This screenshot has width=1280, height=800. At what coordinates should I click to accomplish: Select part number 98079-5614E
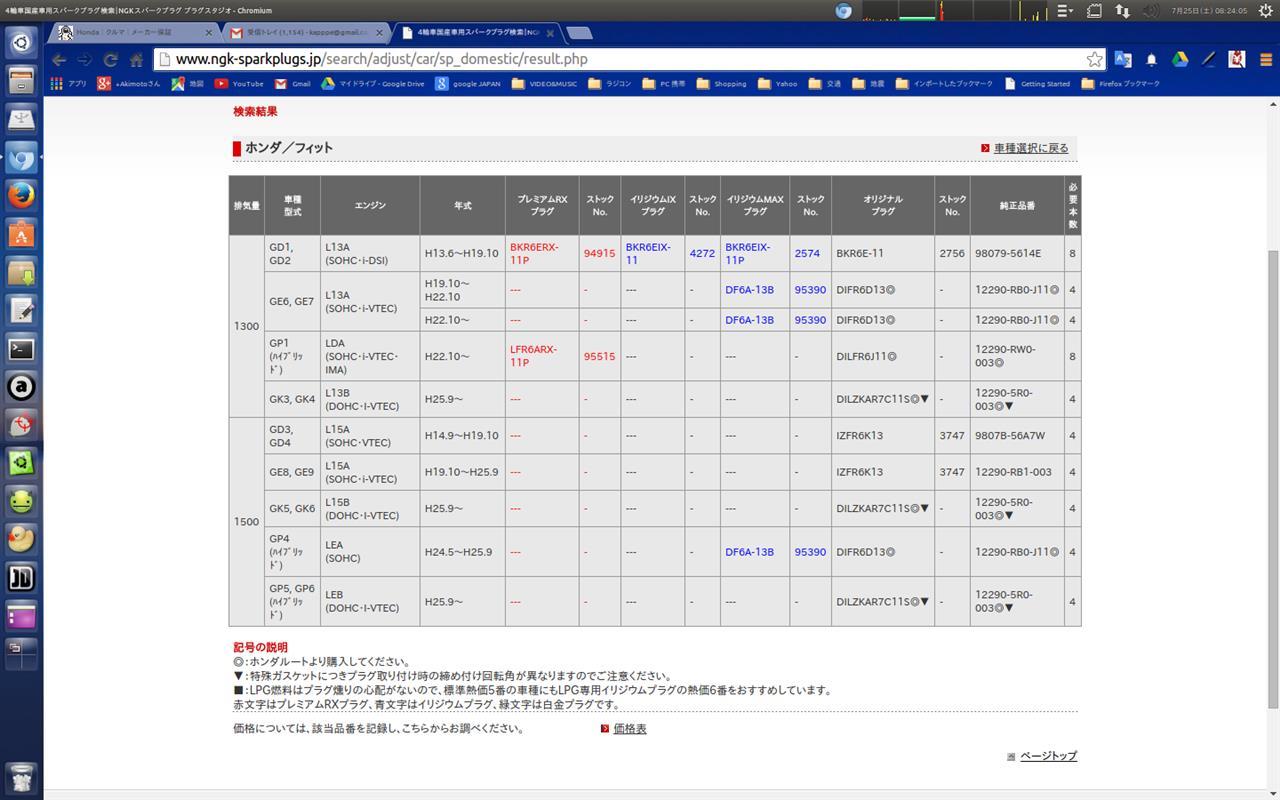tap(1008, 254)
